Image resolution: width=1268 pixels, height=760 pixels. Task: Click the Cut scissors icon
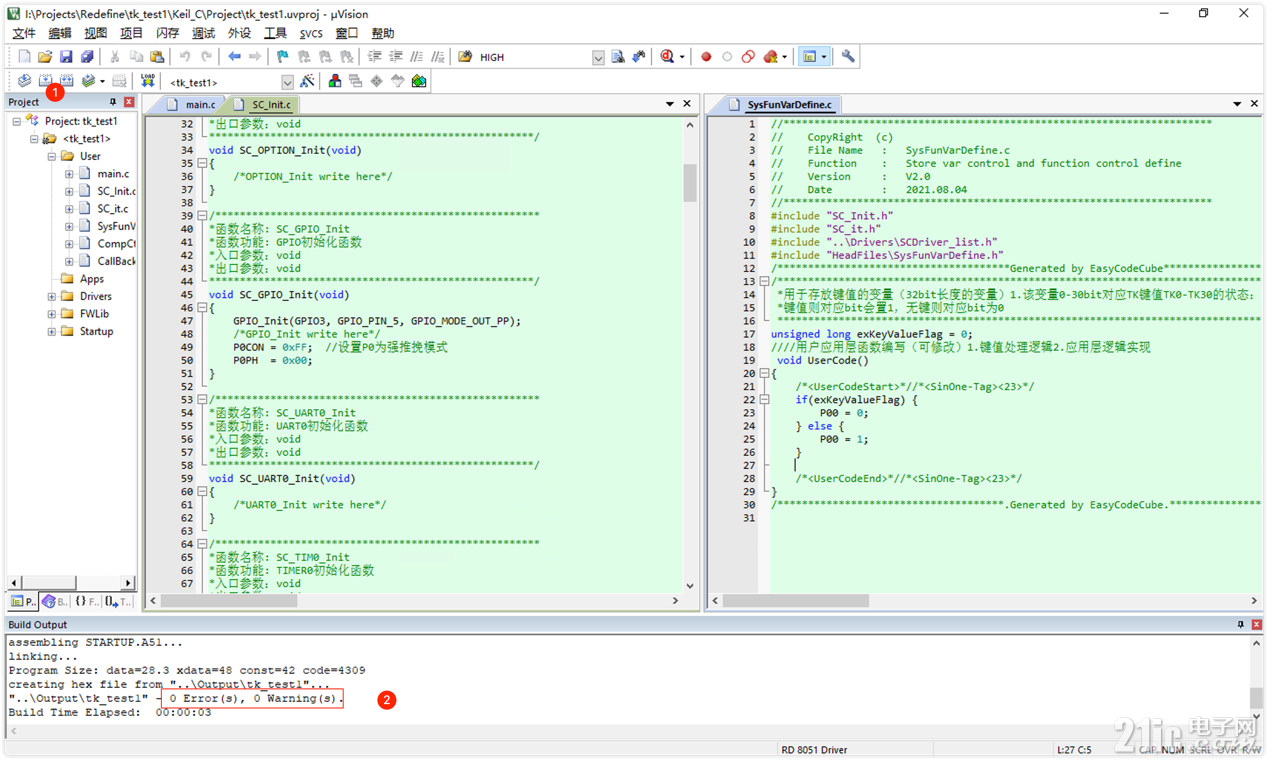[x=115, y=57]
